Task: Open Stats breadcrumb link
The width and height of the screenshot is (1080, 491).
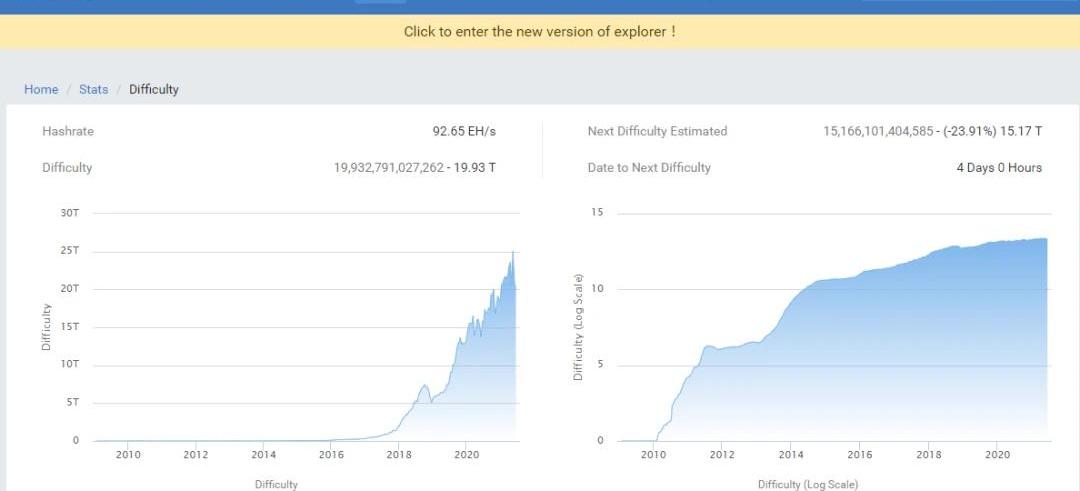Action: tap(93, 89)
